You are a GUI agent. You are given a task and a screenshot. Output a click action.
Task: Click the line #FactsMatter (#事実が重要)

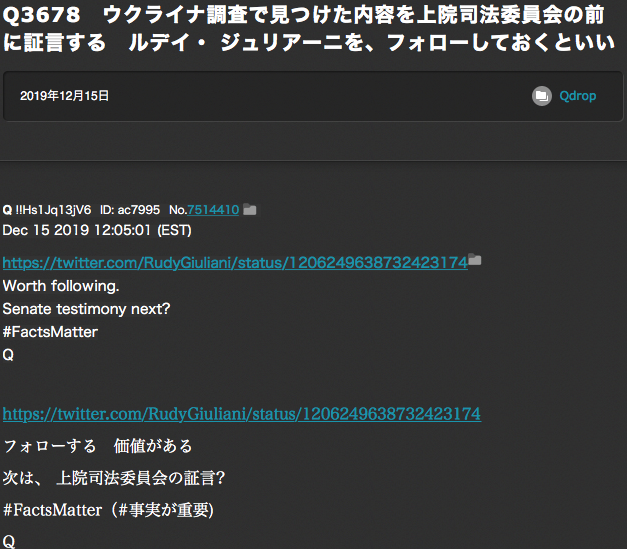[x=108, y=510]
